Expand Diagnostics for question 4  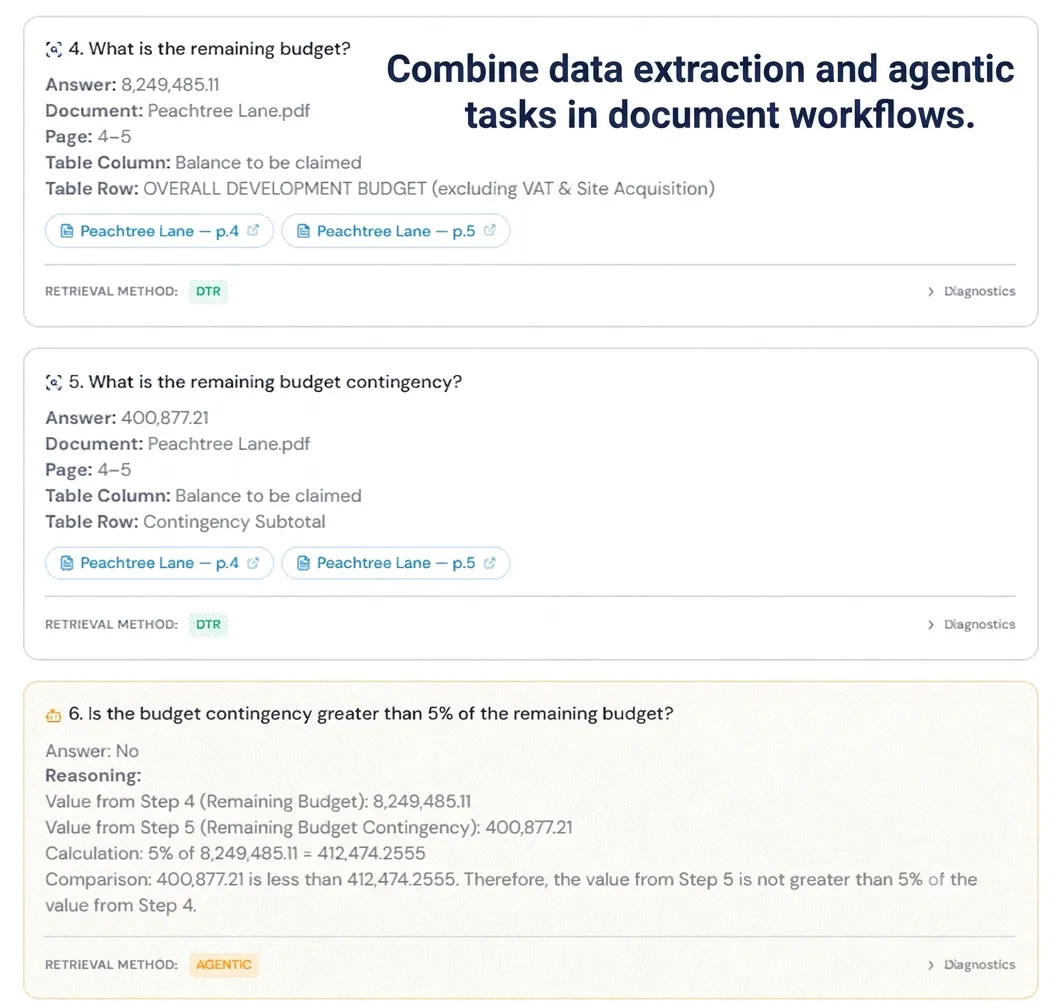971,292
